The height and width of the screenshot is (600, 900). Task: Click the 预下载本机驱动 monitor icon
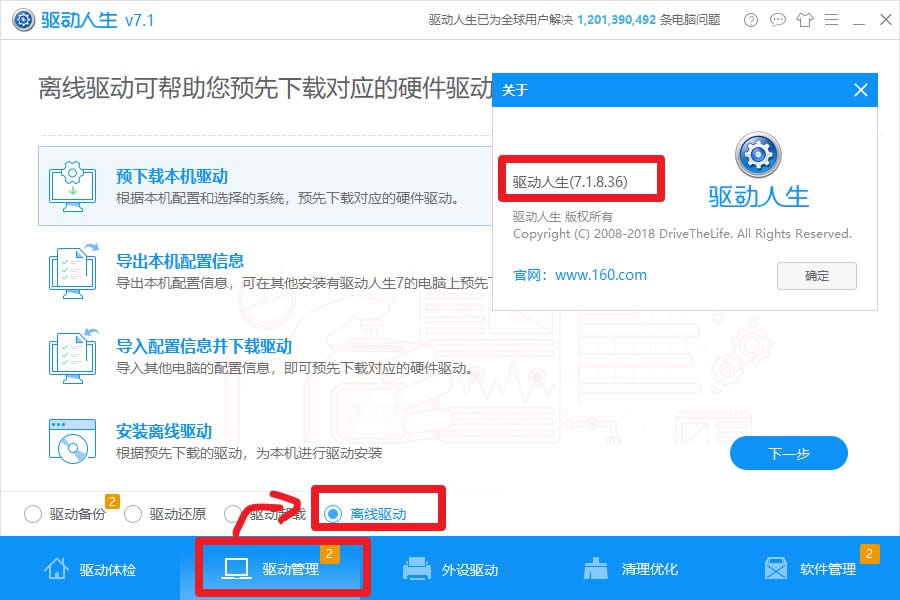pyautogui.click(x=72, y=186)
